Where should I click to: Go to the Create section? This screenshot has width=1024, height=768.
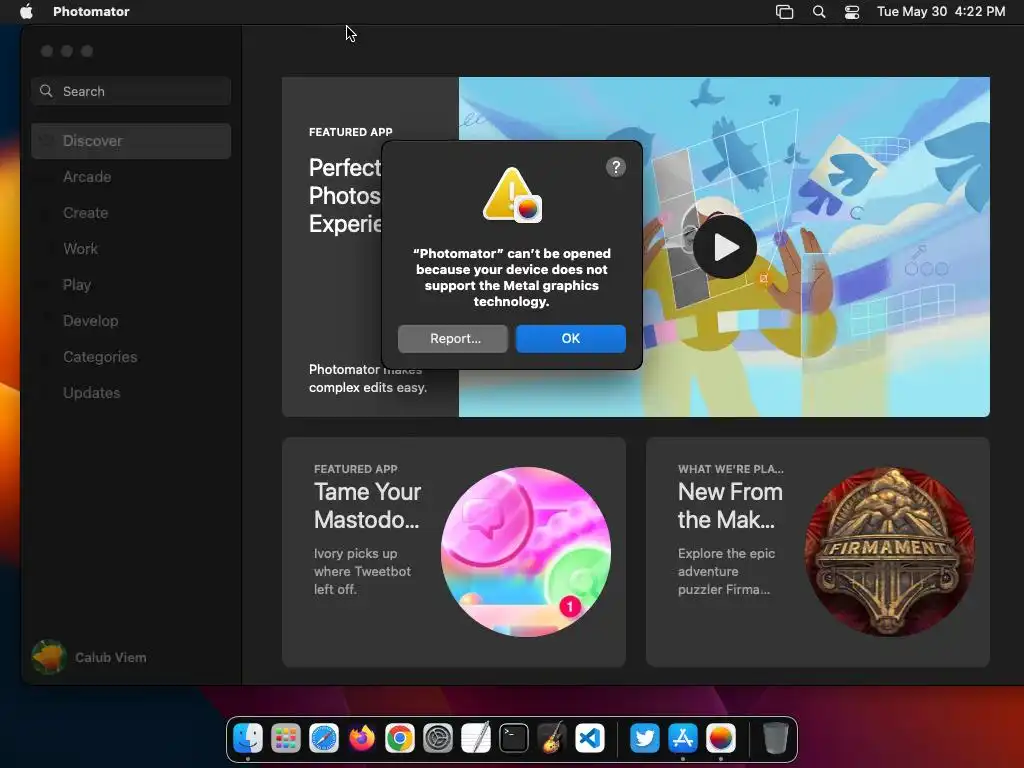pyautogui.click(x=131, y=213)
